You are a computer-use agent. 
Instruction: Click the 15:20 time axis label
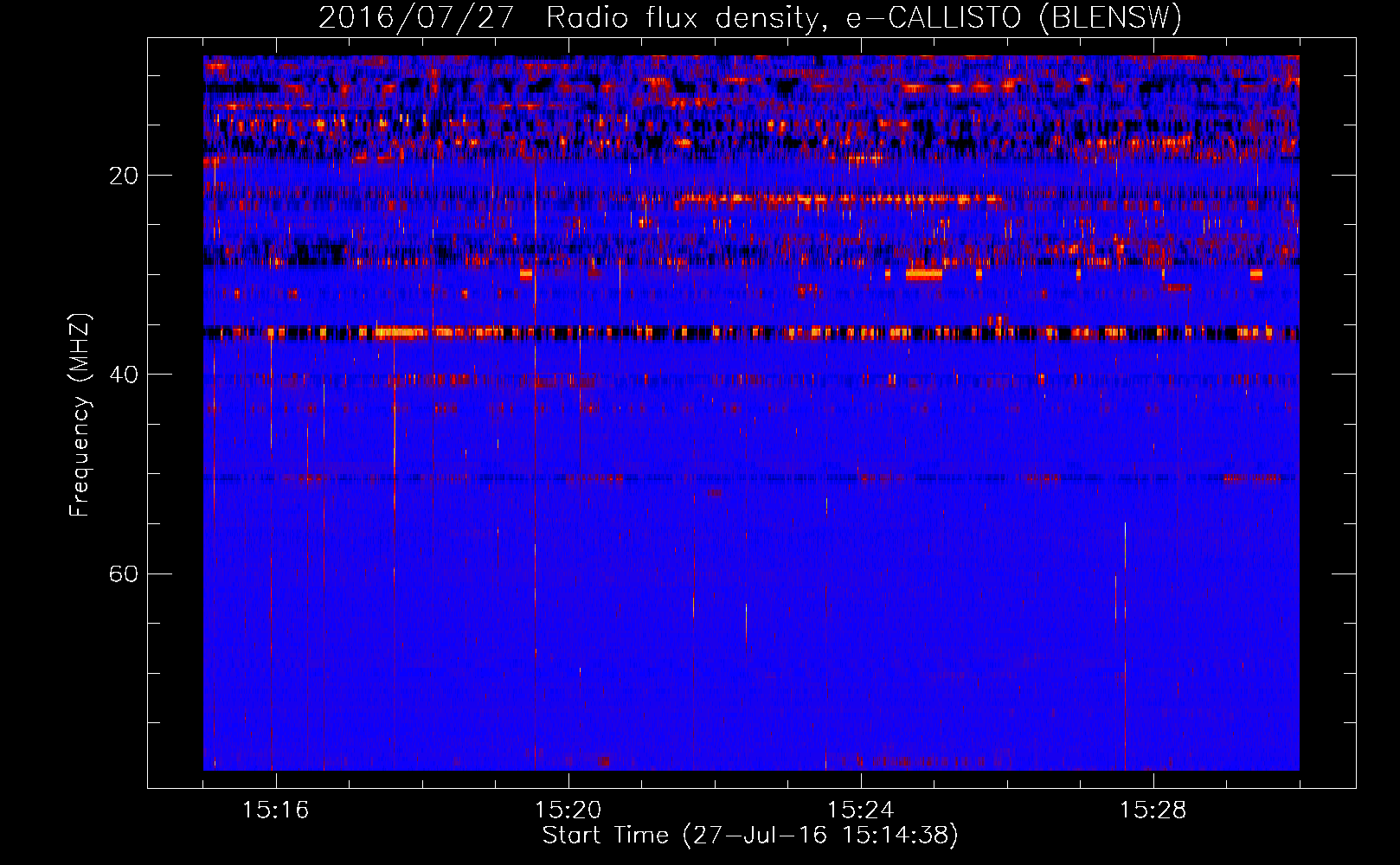[x=568, y=811]
